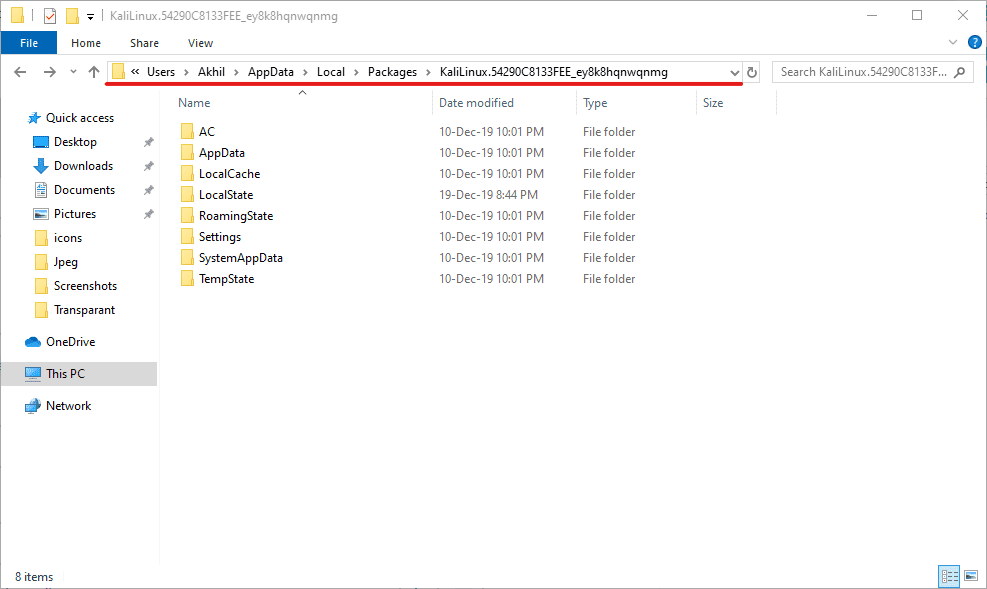
Task: Sort by Date modified column
Action: point(477,103)
